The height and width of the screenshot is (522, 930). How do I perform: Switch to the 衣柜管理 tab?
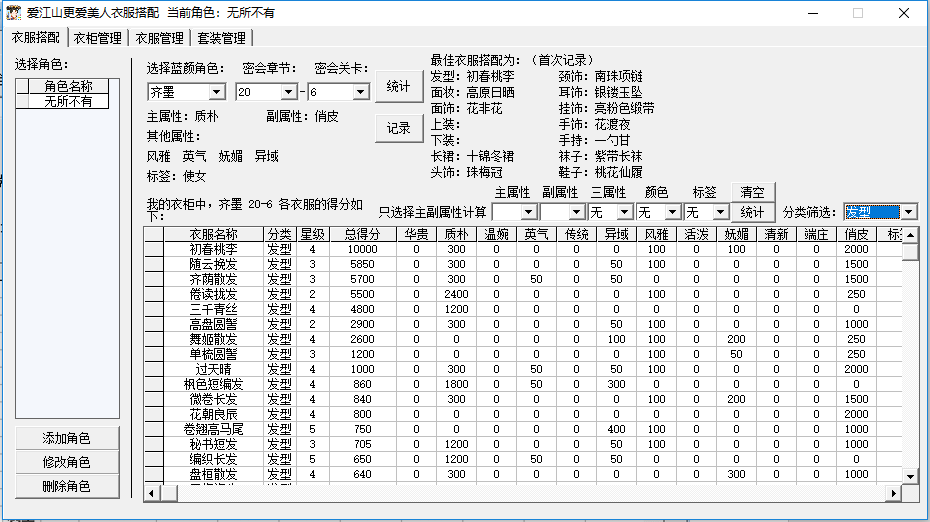pyautogui.click(x=97, y=38)
